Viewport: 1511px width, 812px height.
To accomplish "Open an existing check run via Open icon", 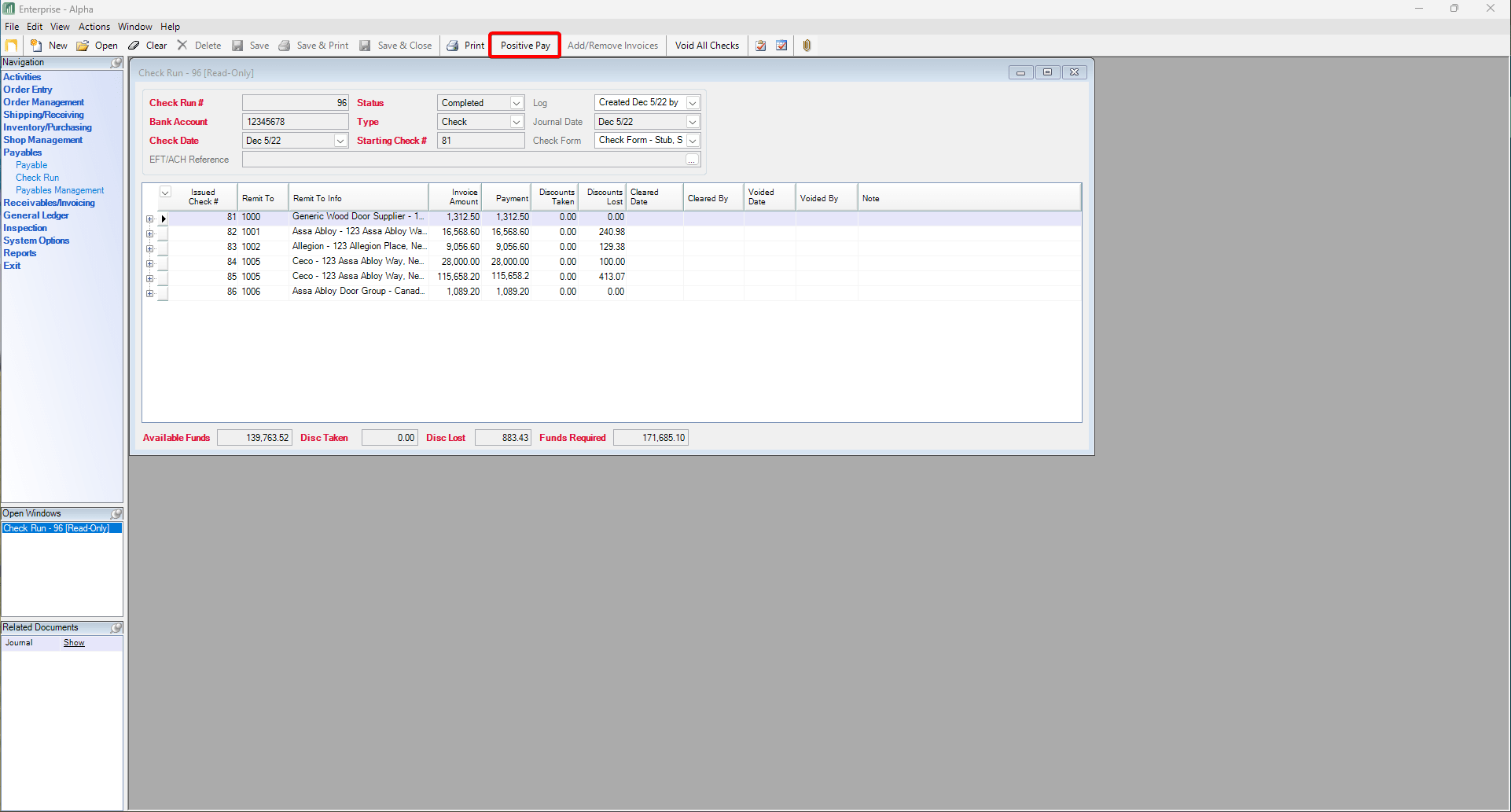I will [x=83, y=45].
